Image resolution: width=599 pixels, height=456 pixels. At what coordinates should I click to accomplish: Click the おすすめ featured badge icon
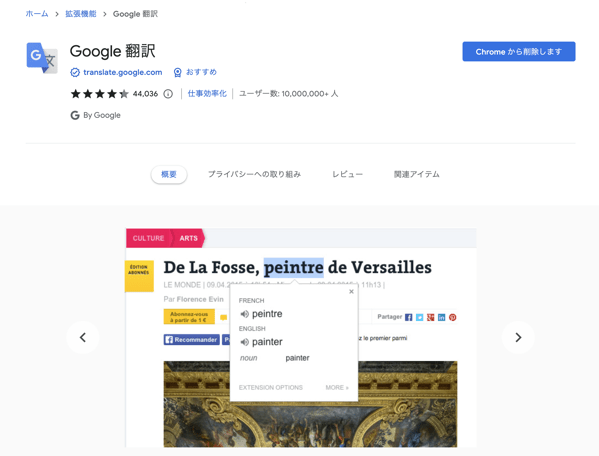(178, 72)
